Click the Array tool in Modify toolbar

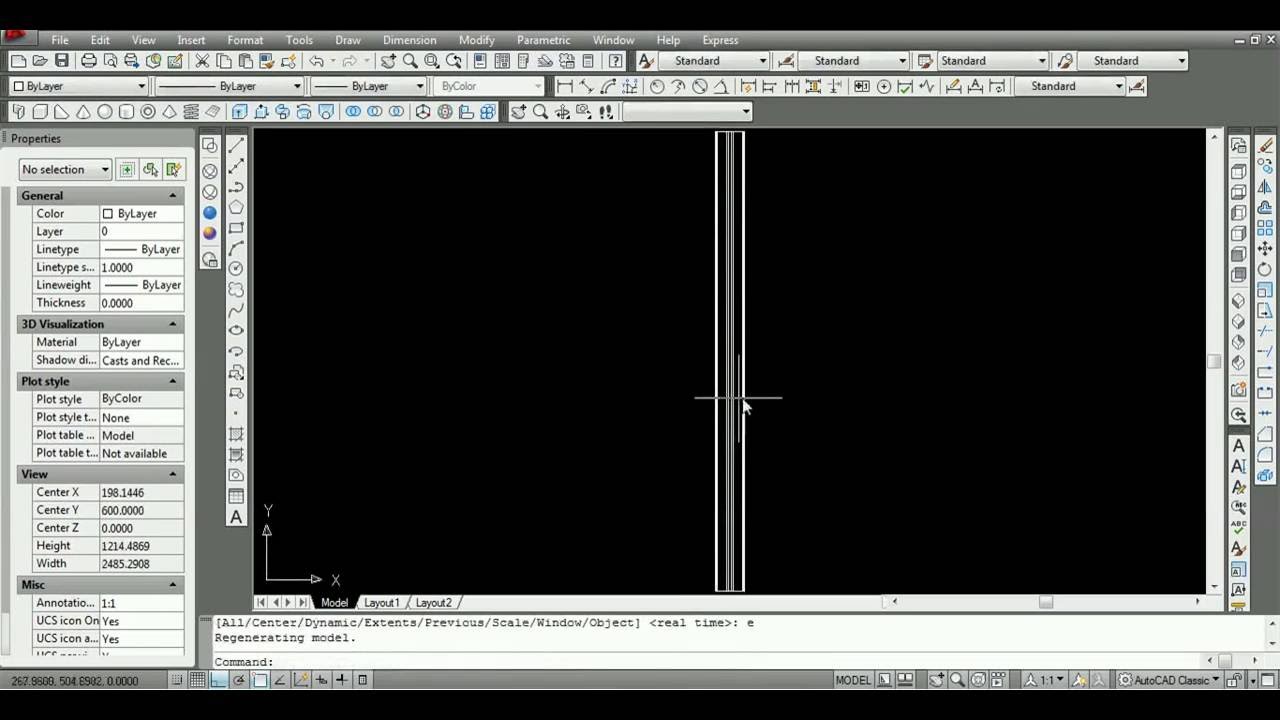[x=1266, y=228]
